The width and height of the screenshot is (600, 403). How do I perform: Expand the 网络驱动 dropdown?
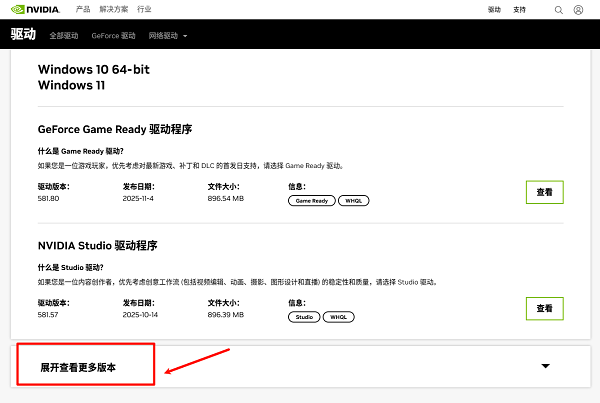(167, 35)
